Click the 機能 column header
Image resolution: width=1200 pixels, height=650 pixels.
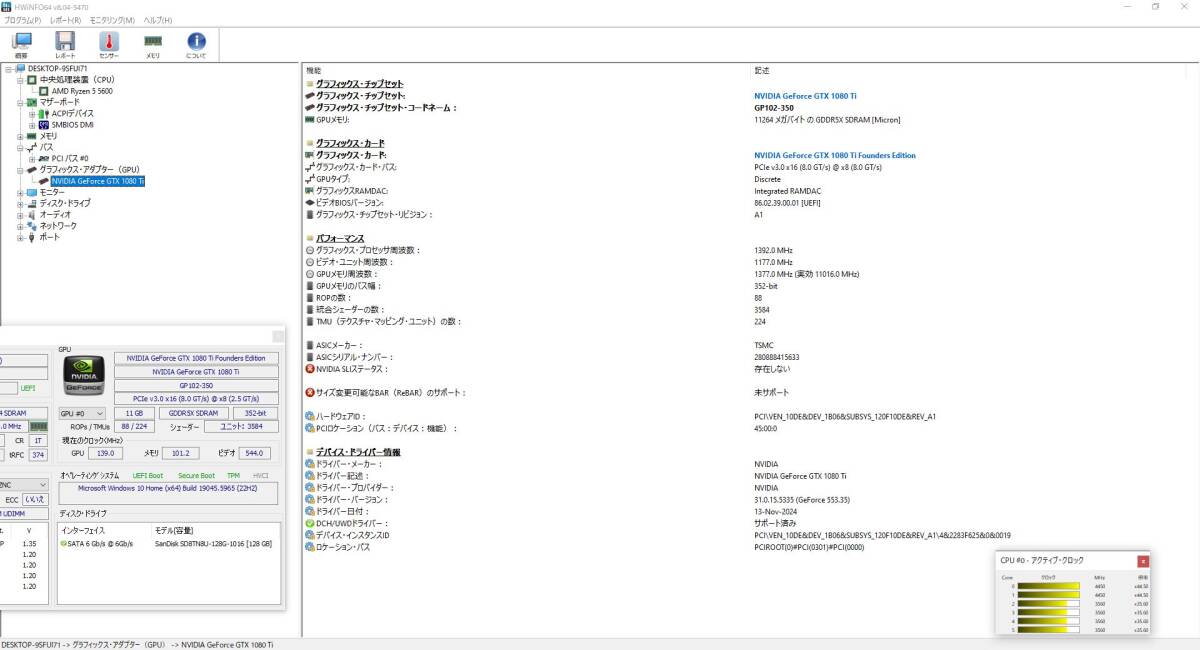tap(314, 71)
